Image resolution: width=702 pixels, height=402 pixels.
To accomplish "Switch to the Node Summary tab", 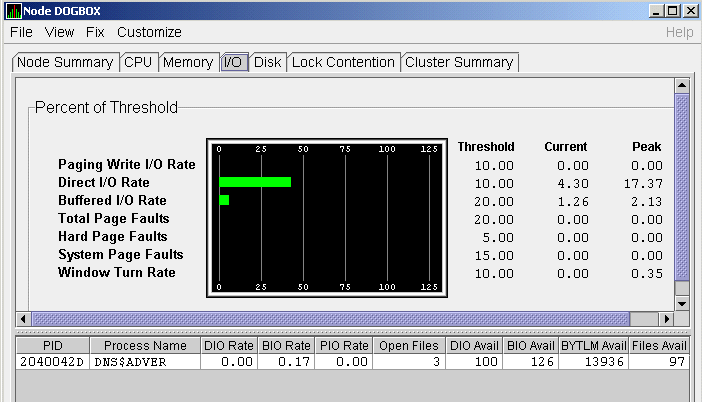I will click(64, 62).
